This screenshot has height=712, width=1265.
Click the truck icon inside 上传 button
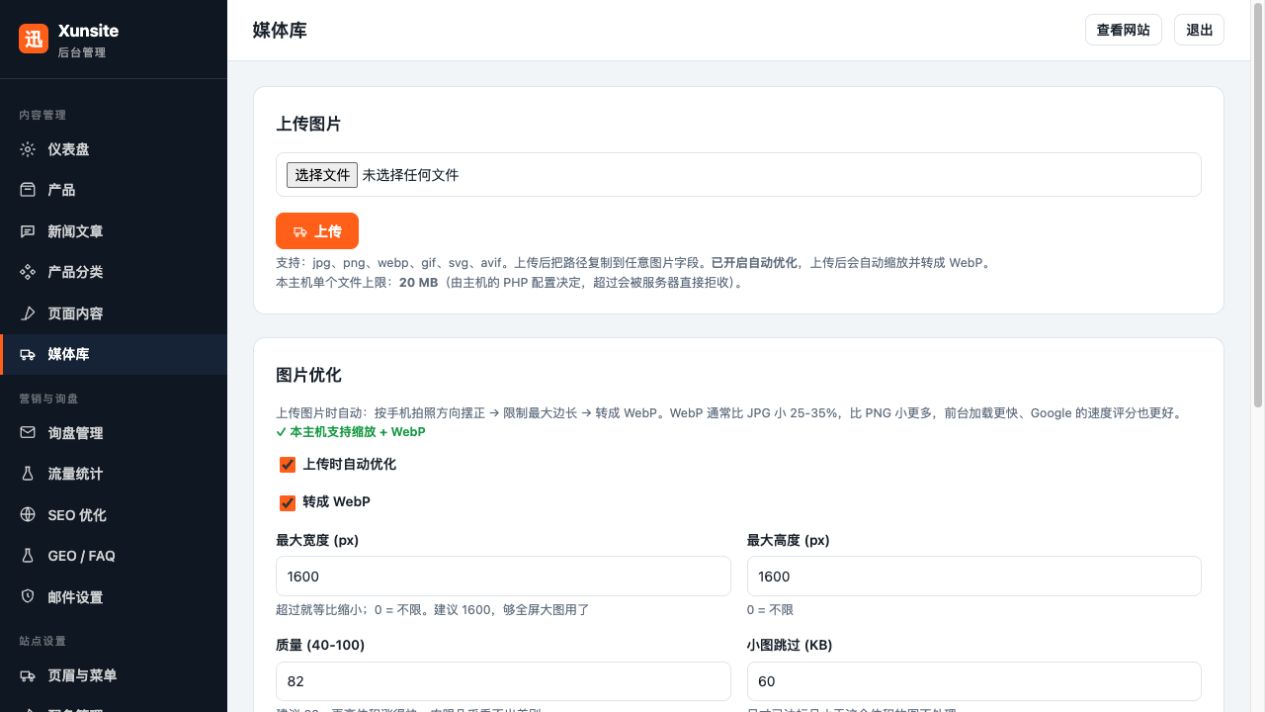coord(300,231)
